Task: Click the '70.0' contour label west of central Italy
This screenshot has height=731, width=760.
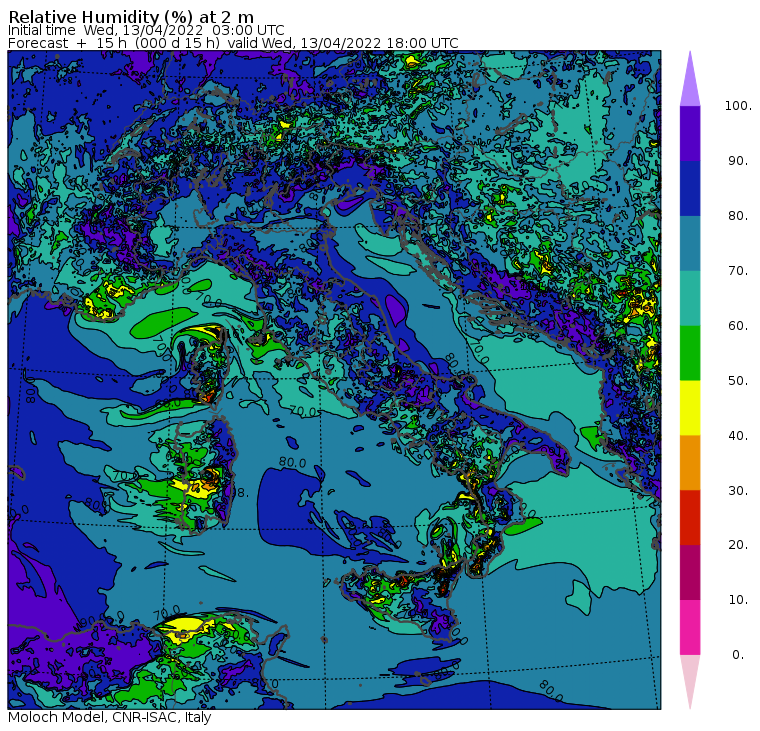Action: (303, 412)
